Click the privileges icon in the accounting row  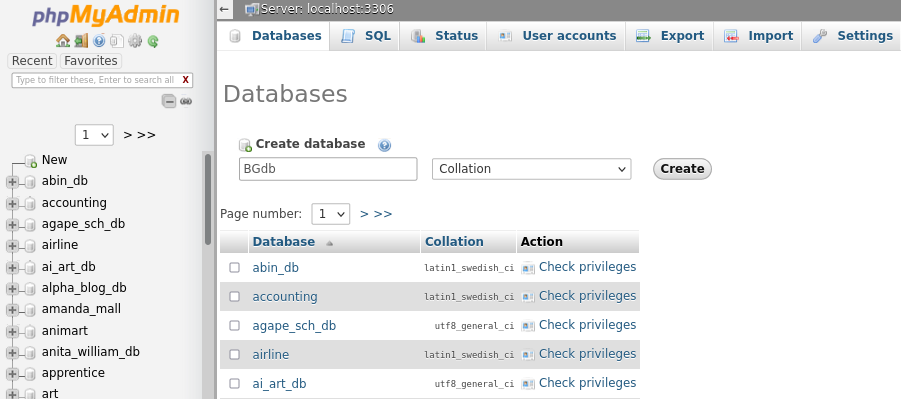[527, 297]
